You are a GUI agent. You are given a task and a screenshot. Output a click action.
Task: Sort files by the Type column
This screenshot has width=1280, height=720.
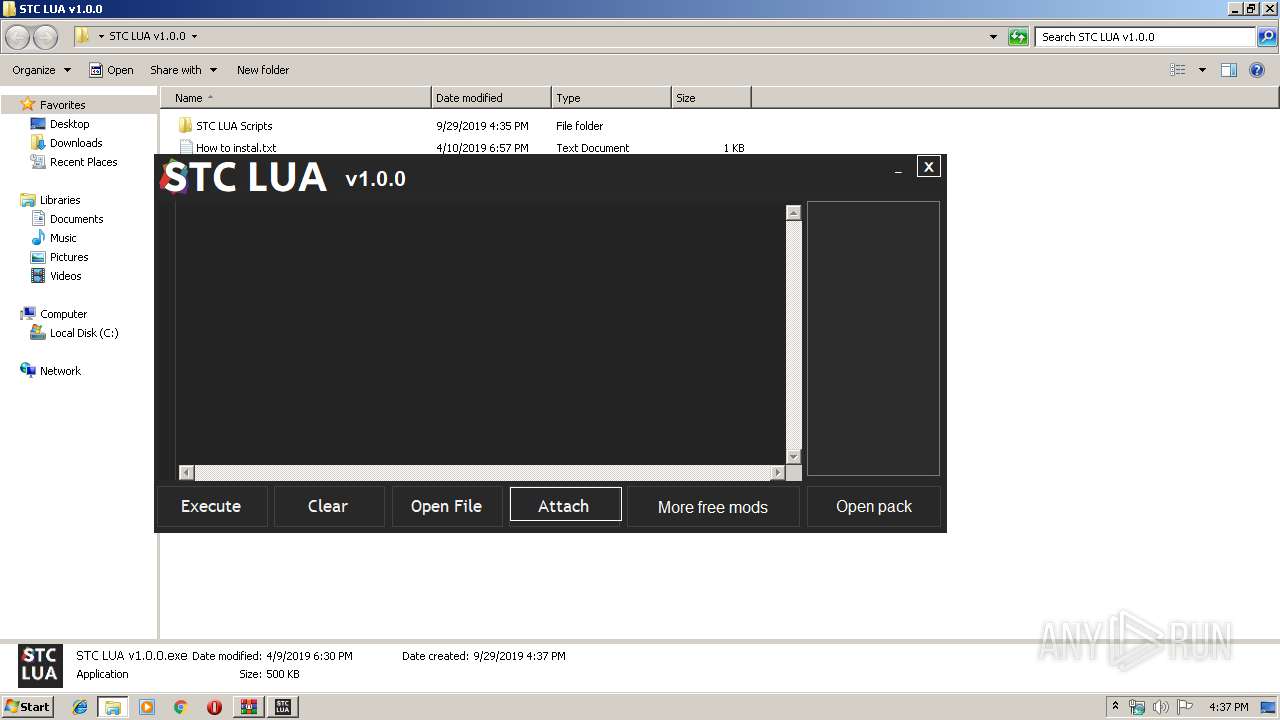click(x=611, y=98)
